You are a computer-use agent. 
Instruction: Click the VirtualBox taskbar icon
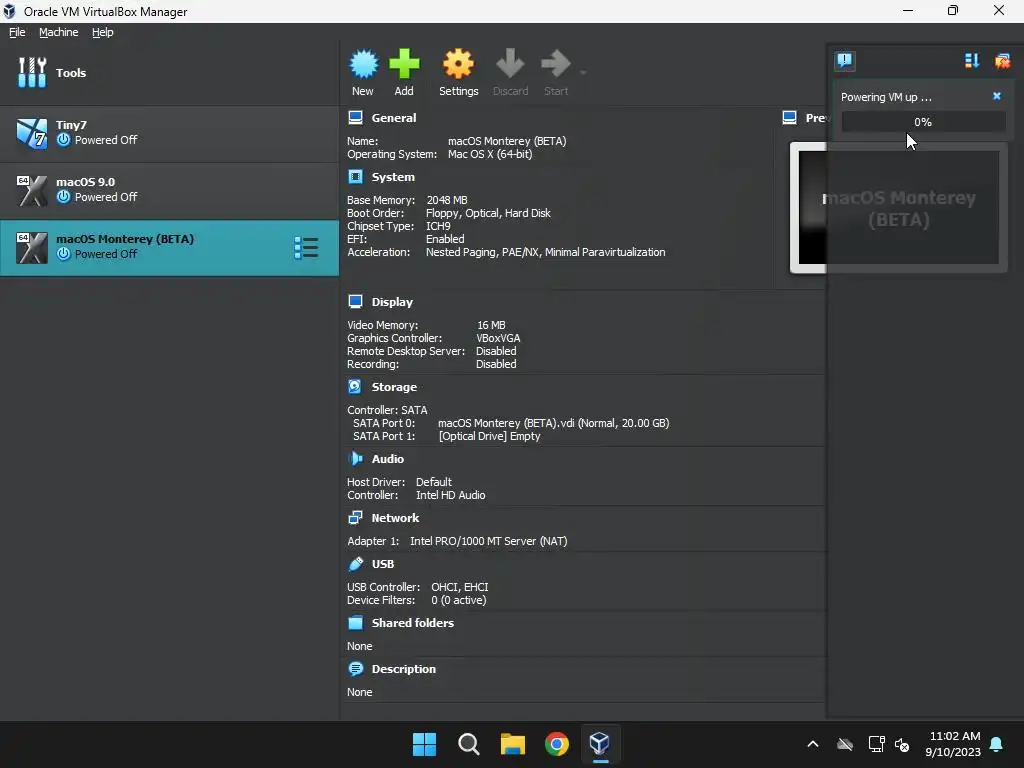coord(600,744)
